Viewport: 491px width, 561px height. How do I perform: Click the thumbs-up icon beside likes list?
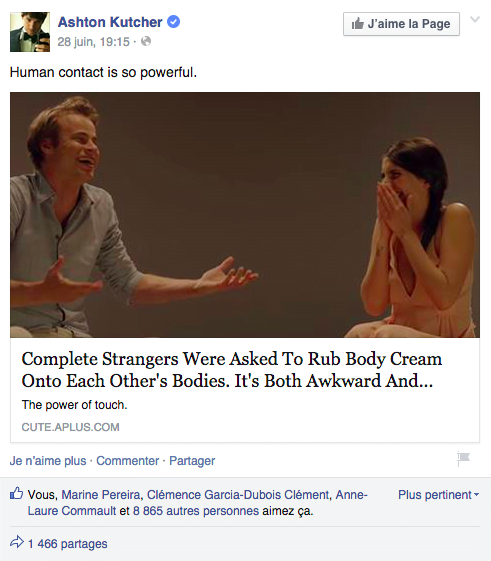(16, 494)
